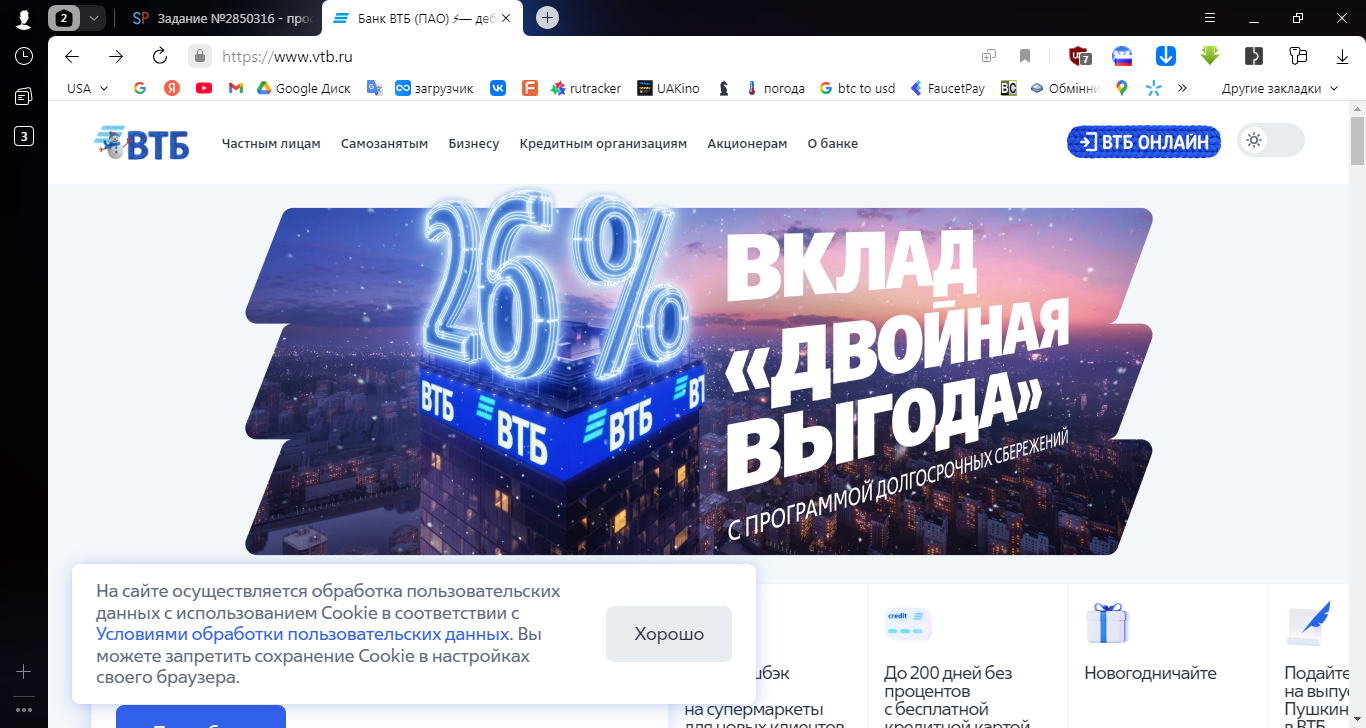Click the sidebar box showing number 3

(x=23, y=136)
